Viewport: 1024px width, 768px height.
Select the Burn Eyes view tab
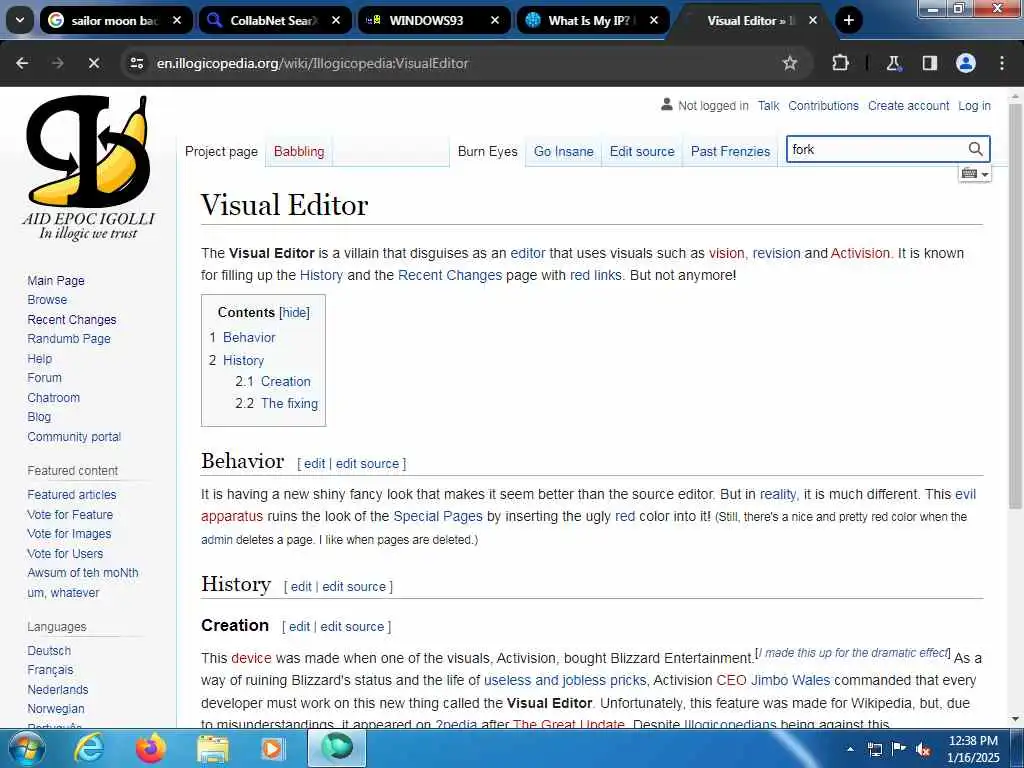[x=487, y=152]
